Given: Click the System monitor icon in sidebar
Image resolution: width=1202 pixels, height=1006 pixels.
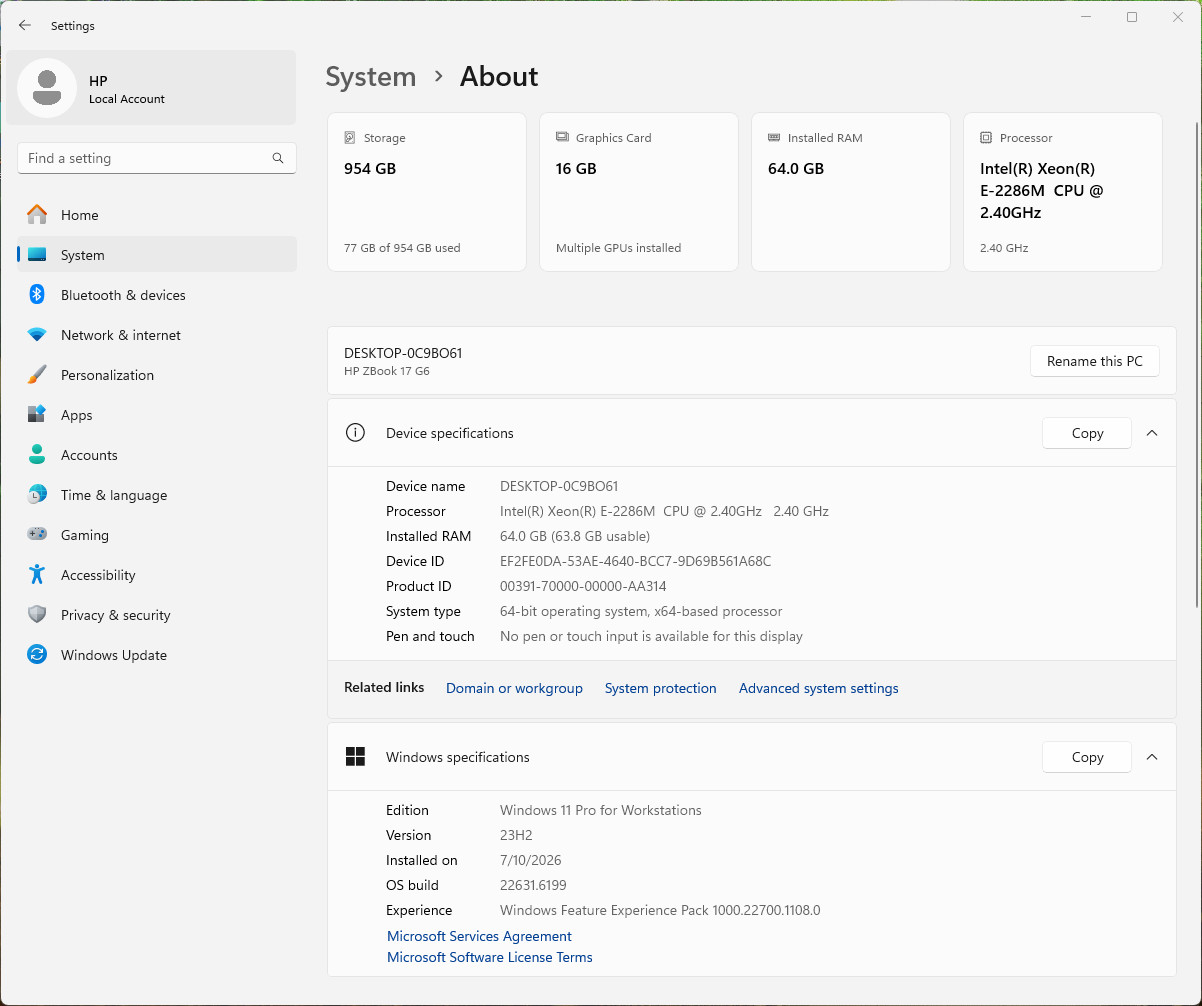Looking at the screenshot, I should pos(37,255).
